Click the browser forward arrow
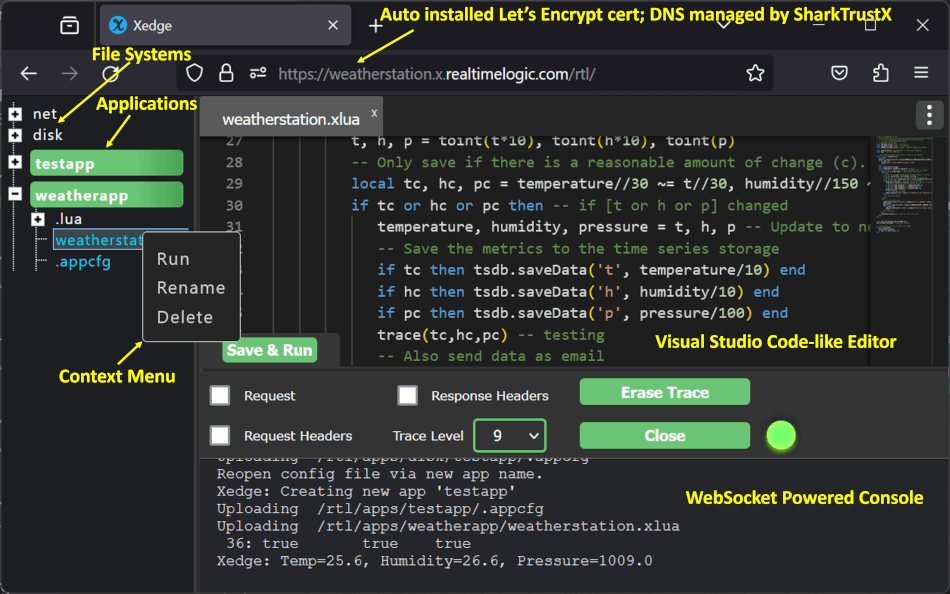Image resolution: width=950 pixels, height=594 pixels. pos(70,74)
